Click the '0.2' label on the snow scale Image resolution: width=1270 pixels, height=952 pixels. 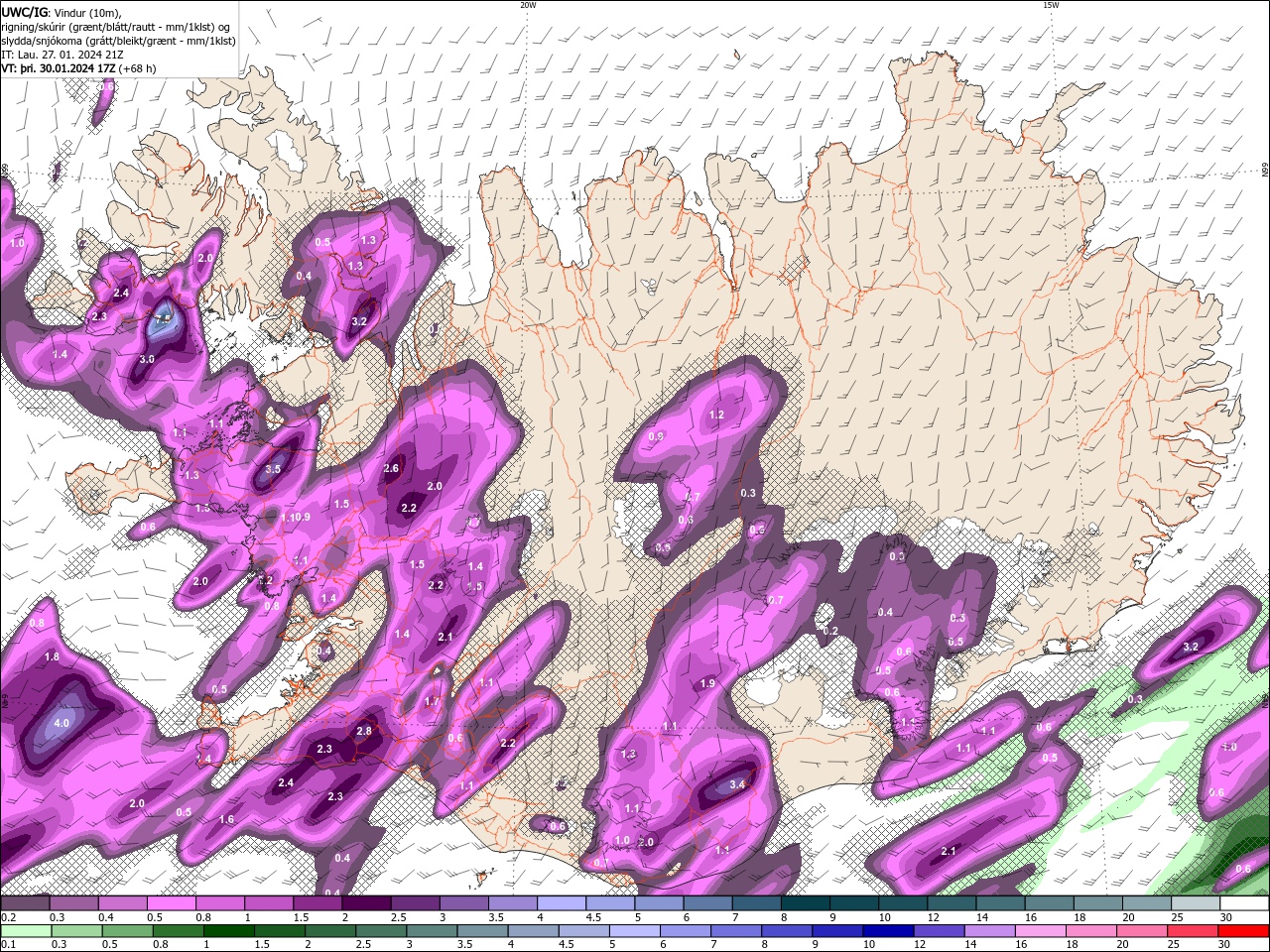click(7, 917)
